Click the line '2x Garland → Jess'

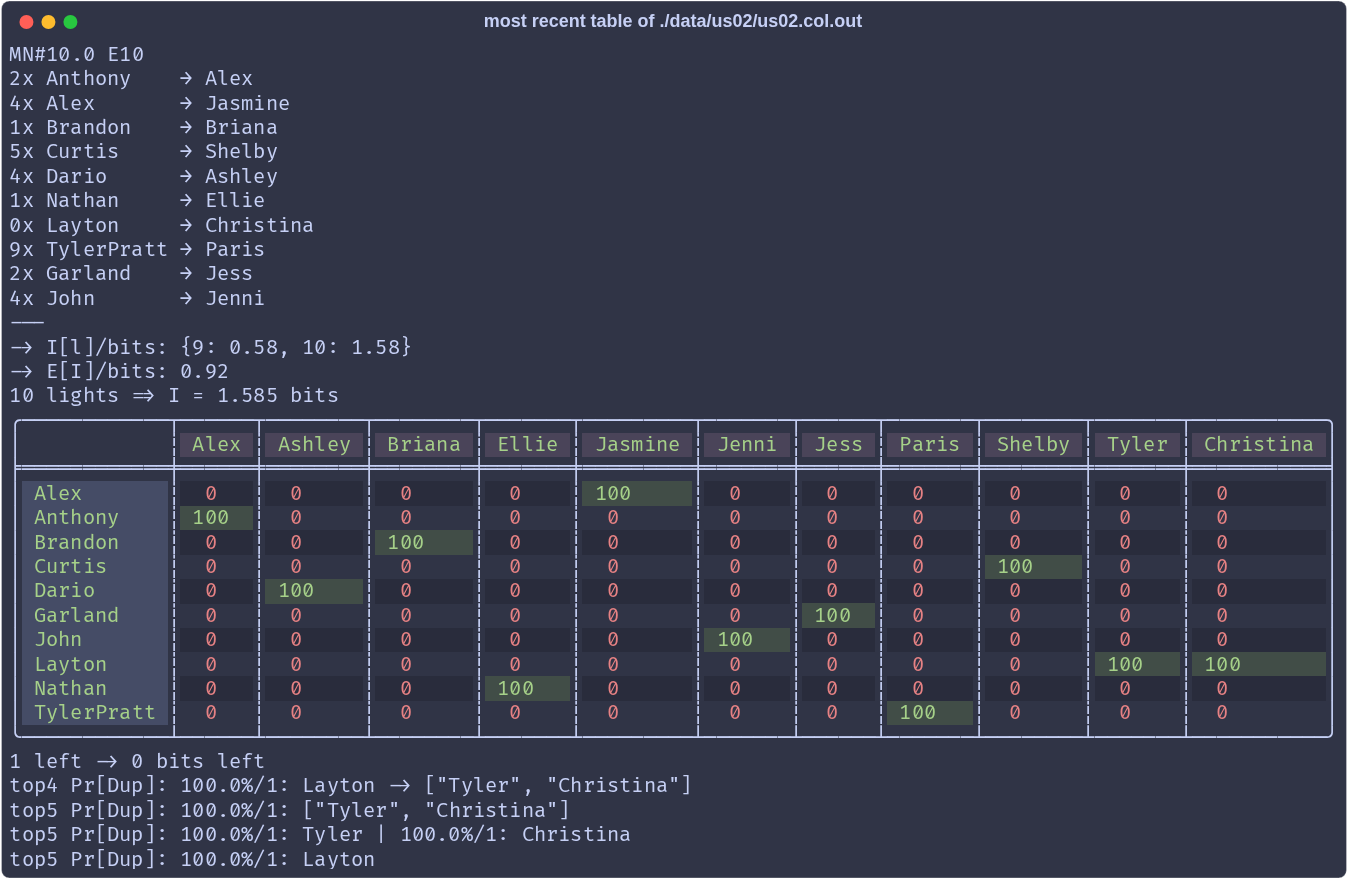coord(131,273)
